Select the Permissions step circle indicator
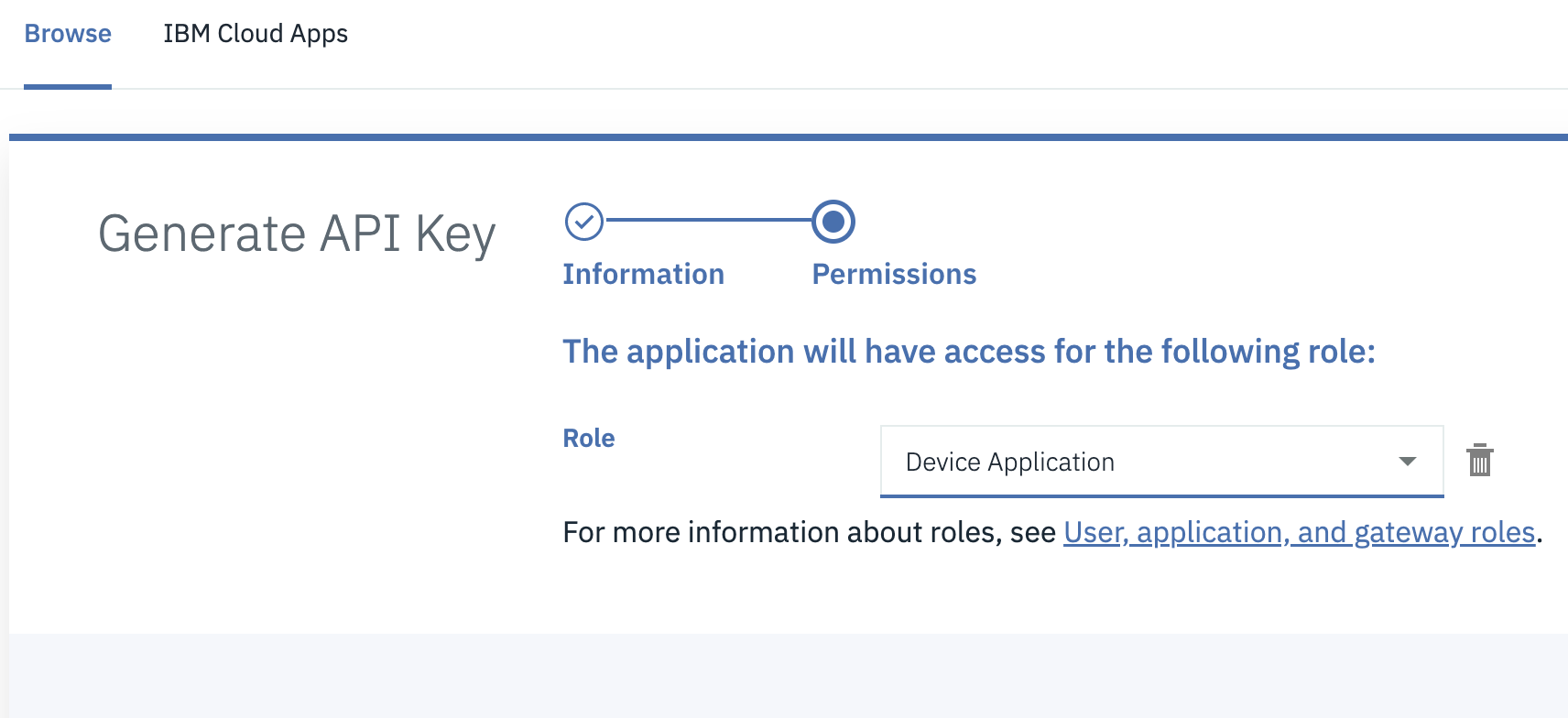 pyautogui.click(x=833, y=222)
